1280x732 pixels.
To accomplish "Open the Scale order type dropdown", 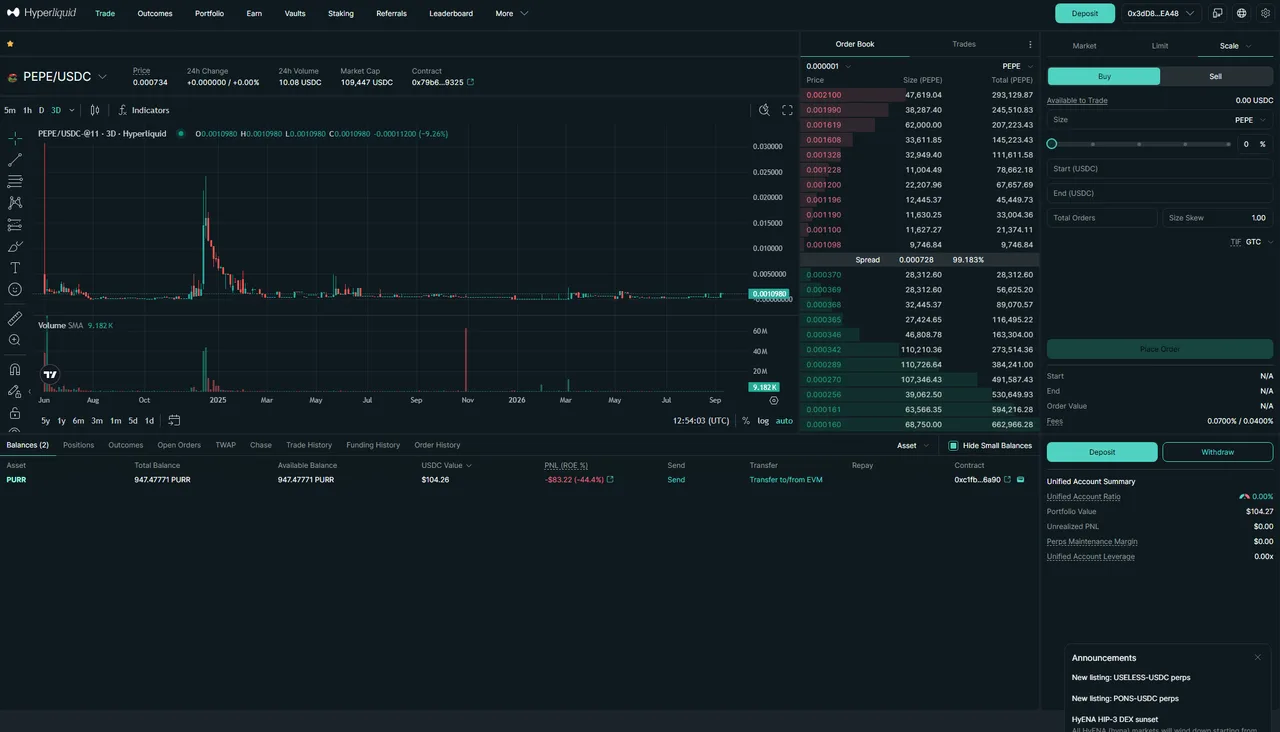I will pyautogui.click(x=1234, y=46).
